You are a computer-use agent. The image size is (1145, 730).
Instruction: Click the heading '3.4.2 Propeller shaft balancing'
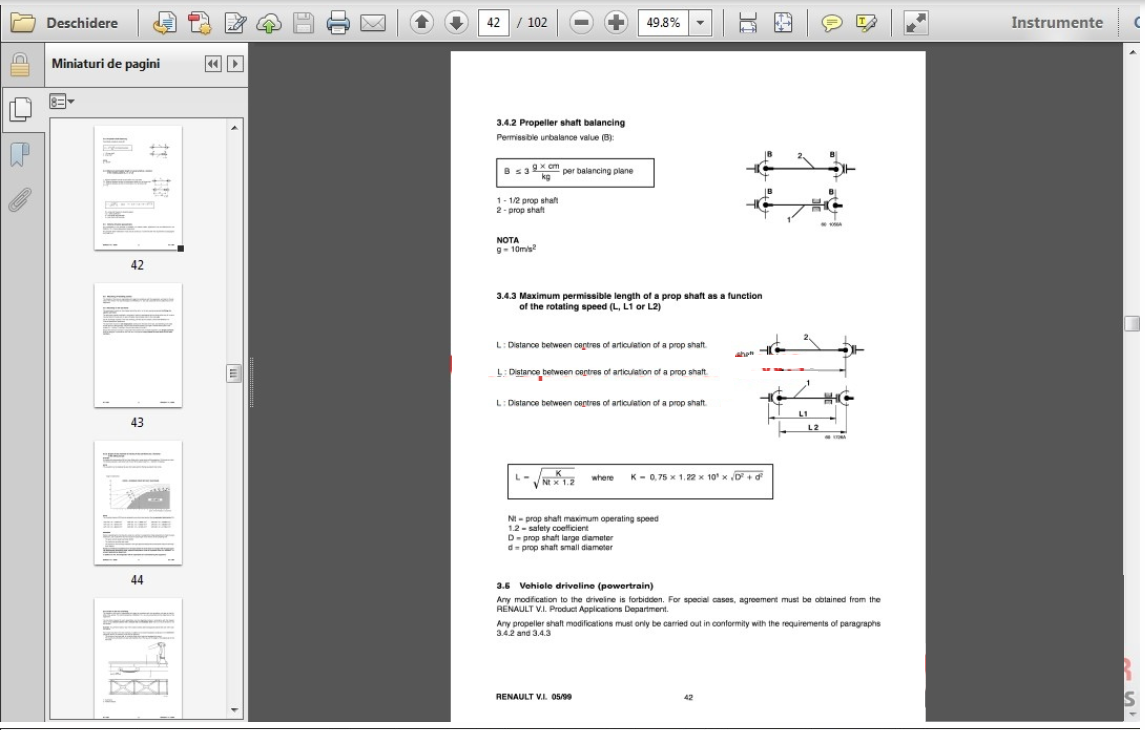(x=560, y=123)
